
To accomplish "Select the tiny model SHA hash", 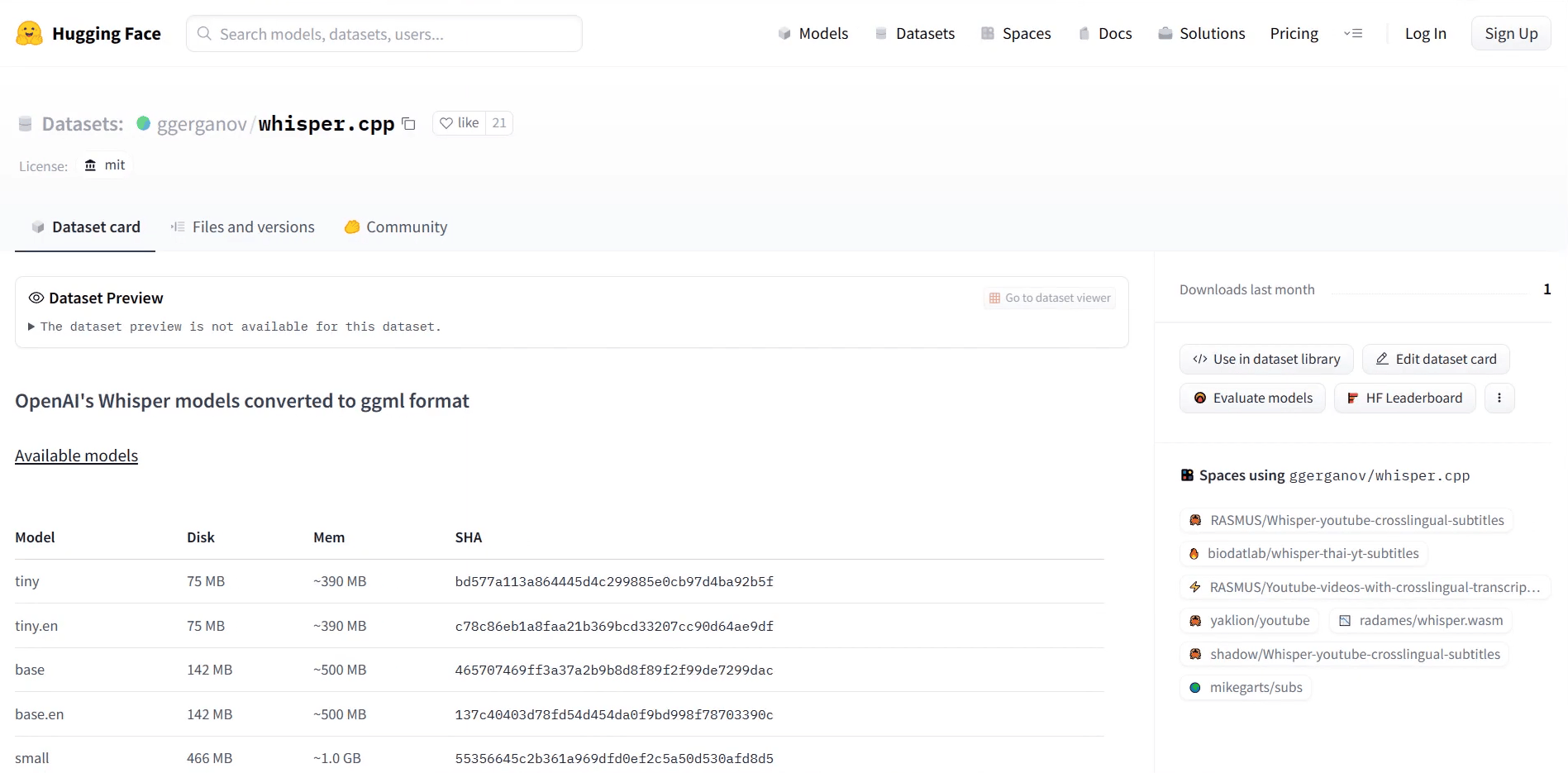I will click(x=614, y=581).
